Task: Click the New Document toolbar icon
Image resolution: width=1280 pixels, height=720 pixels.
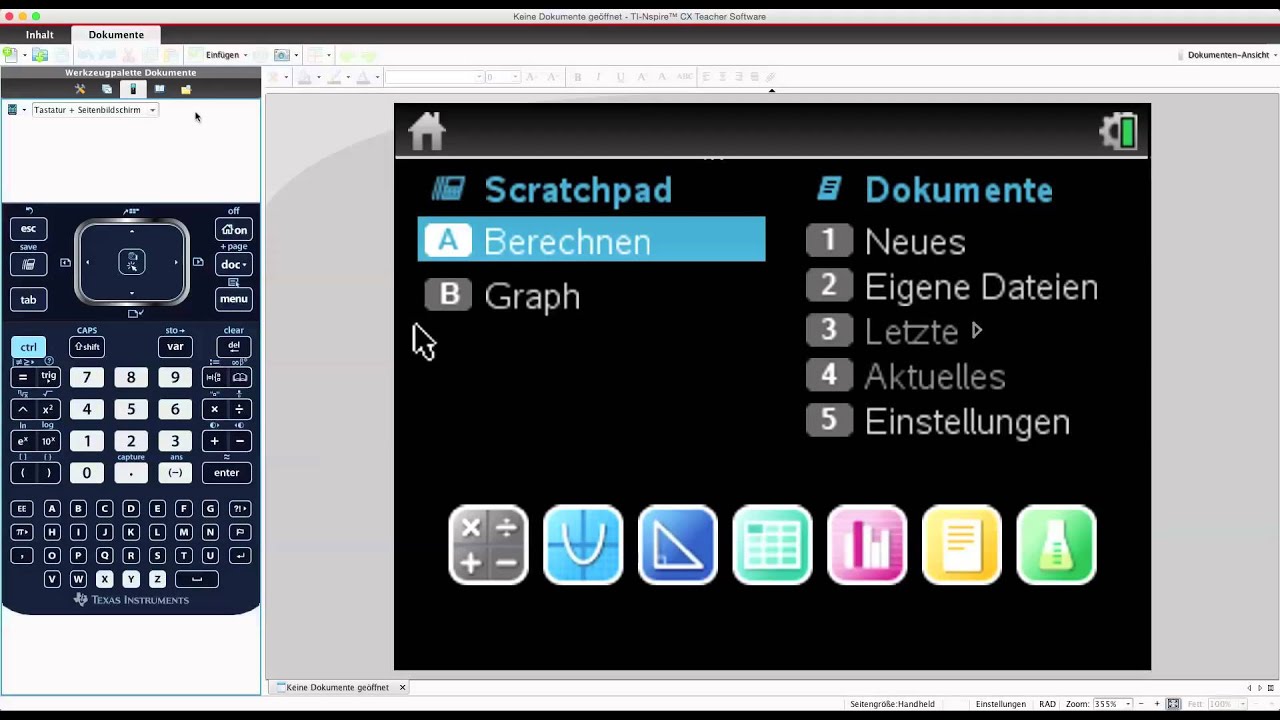Action: [x=9, y=55]
